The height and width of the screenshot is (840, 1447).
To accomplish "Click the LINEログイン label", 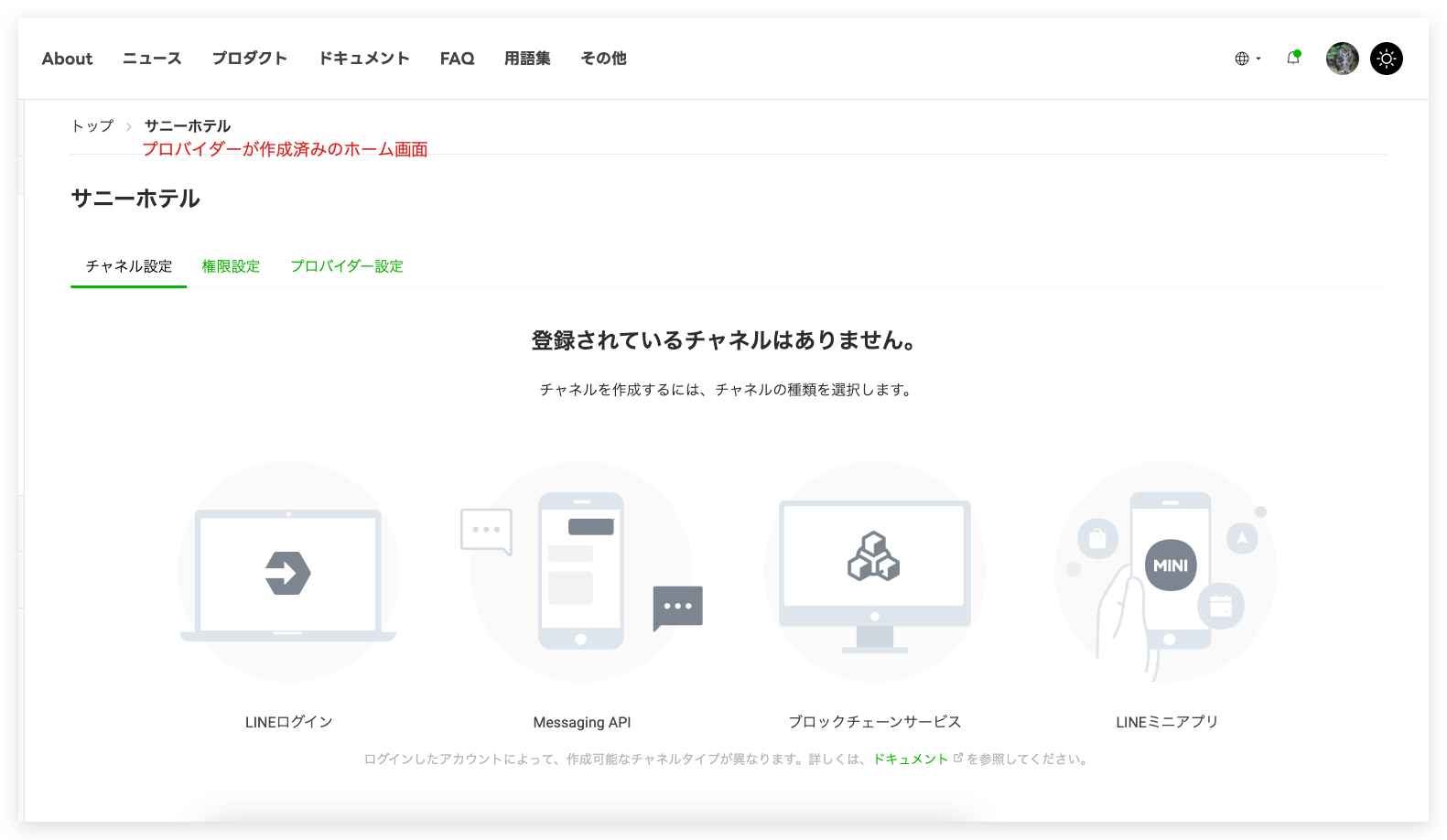I will click(288, 722).
